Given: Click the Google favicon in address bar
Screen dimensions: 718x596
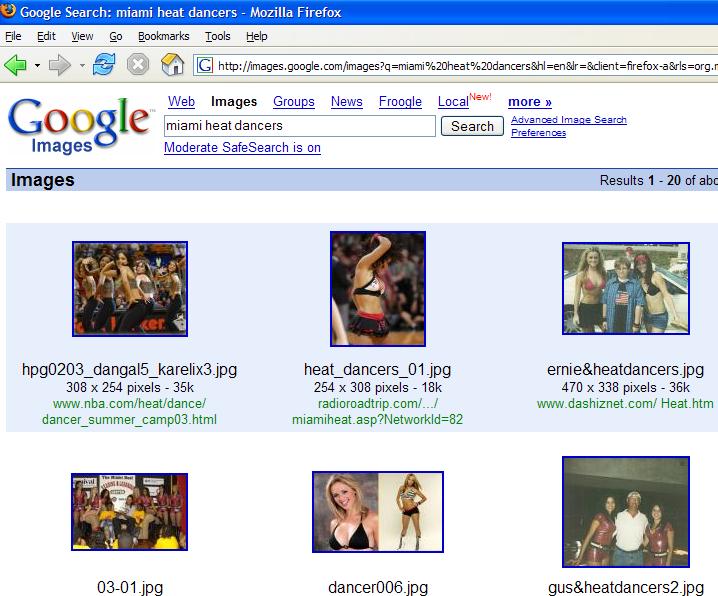Looking at the screenshot, I should (x=205, y=66).
